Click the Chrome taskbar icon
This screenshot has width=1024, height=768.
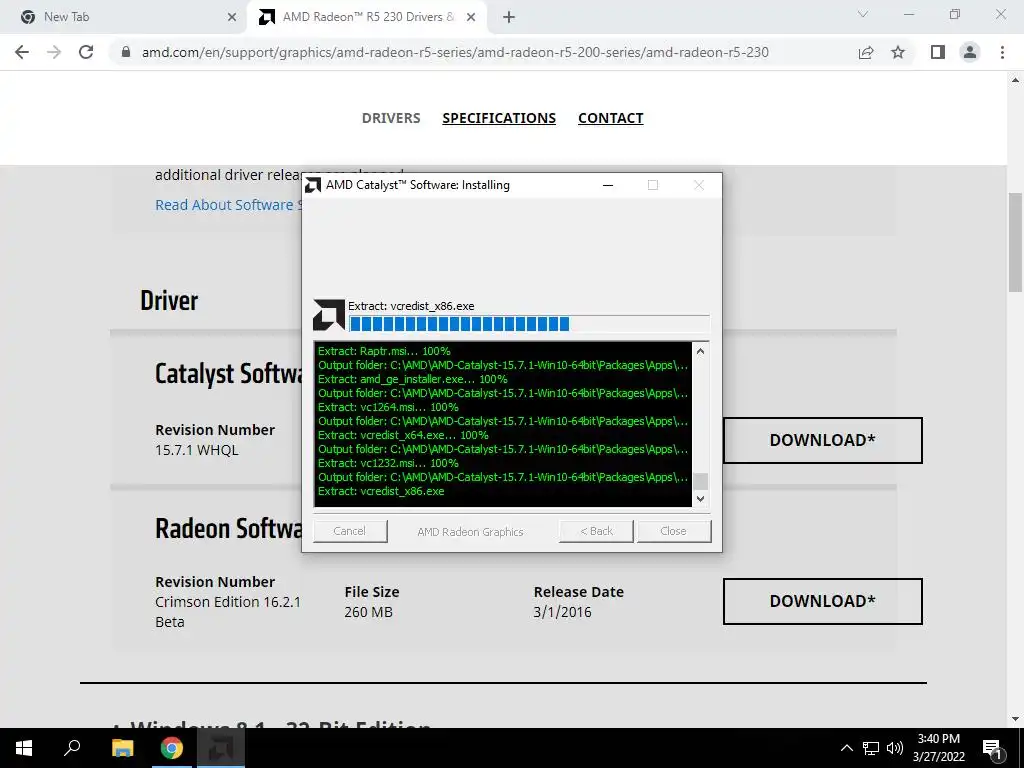point(172,748)
